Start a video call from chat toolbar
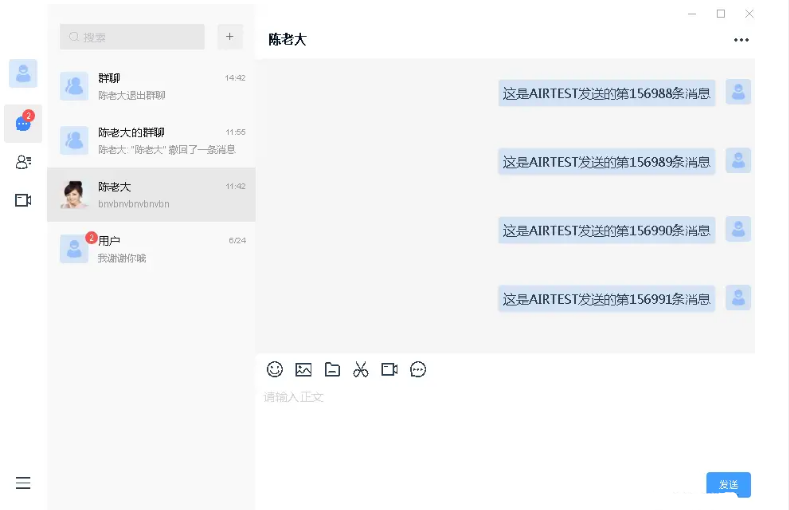This screenshot has height=510, width=789. [x=389, y=370]
